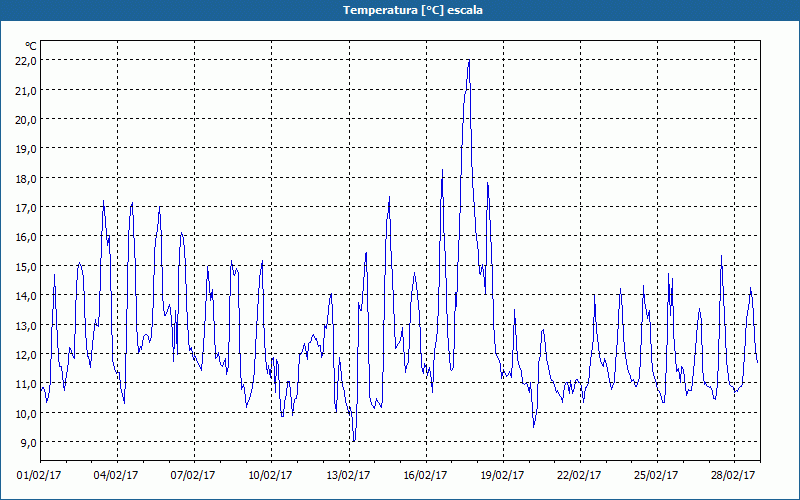Image resolution: width=800 pixels, height=500 pixels.
Task: Click the 'Temperatura [°C] escala' title bar
Action: 400,10
